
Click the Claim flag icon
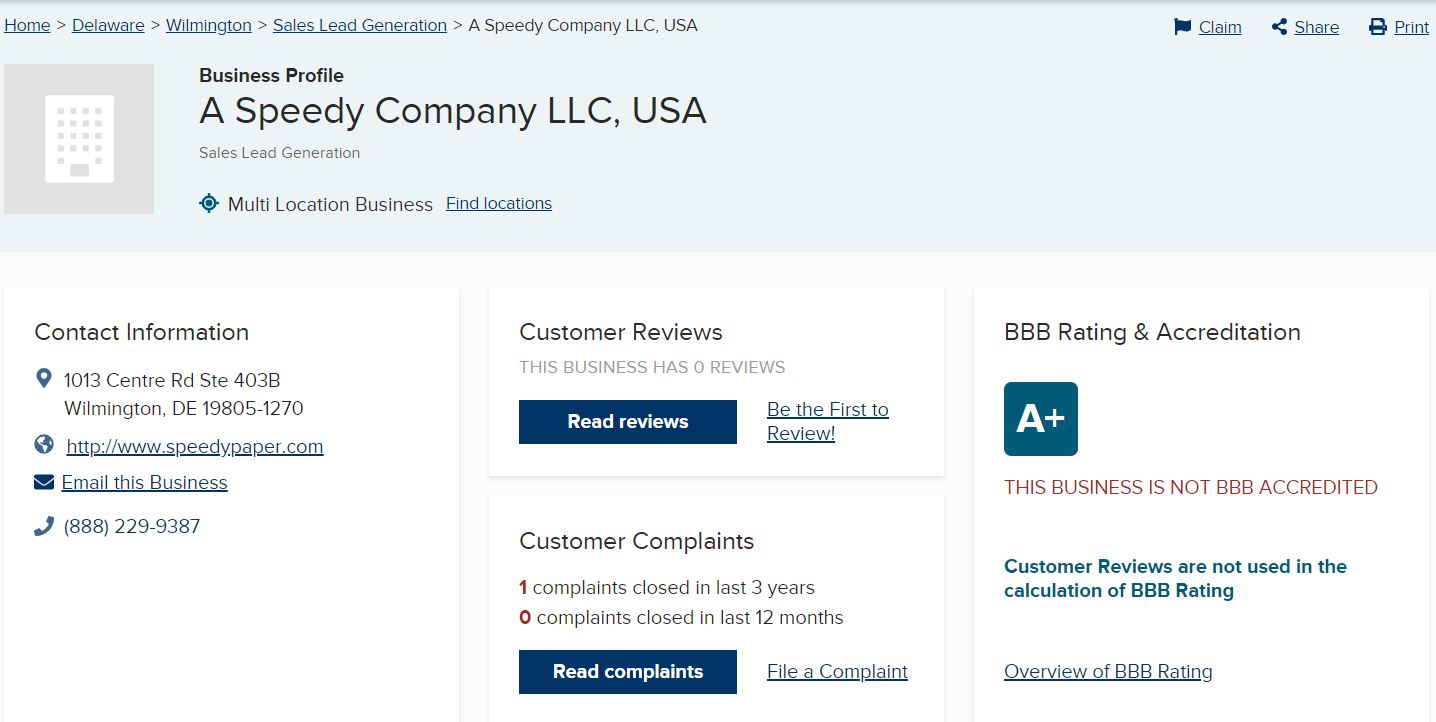tap(1183, 27)
